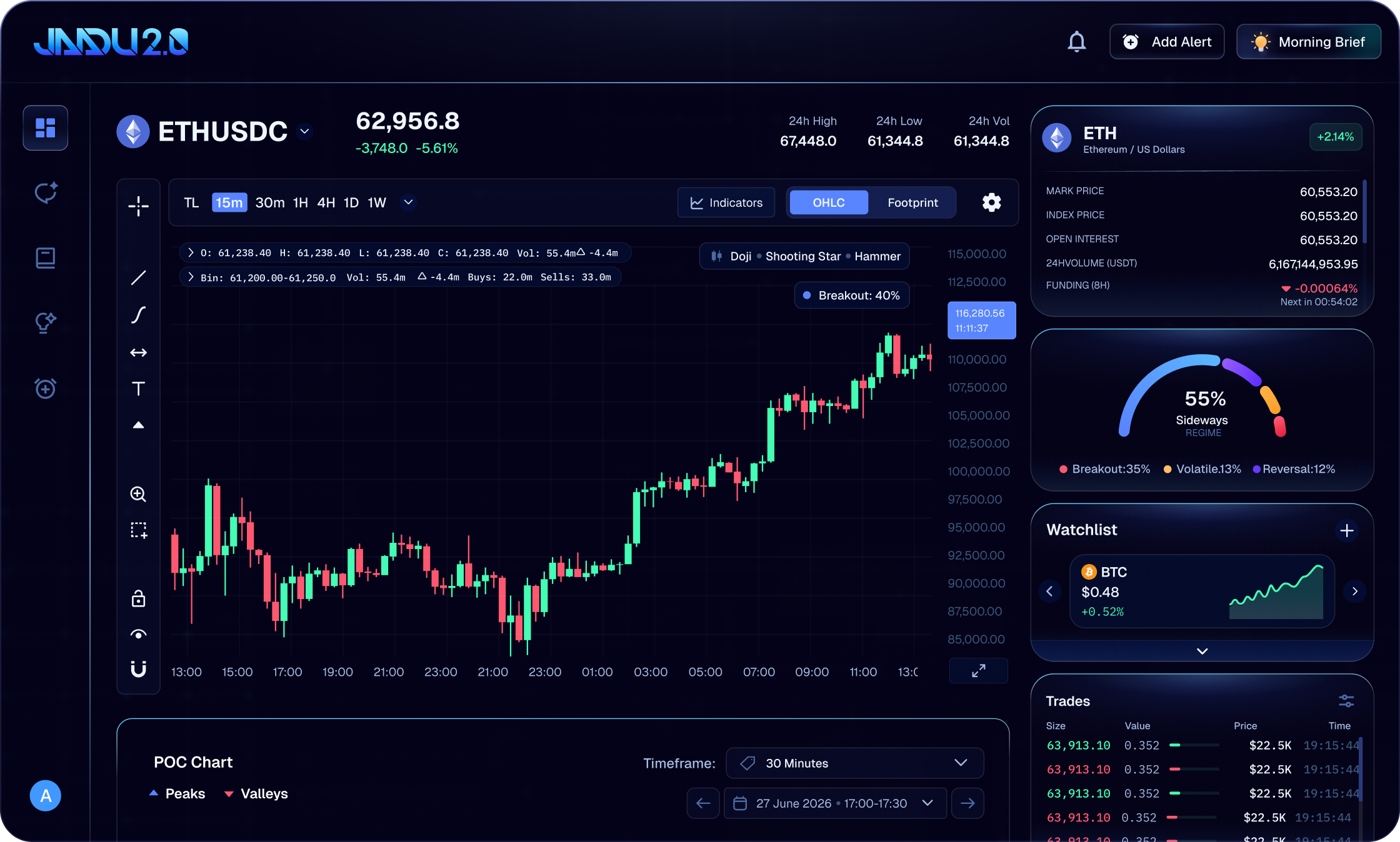Add a symbol to Watchlist
This screenshot has width=1400, height=842.
tap(1347, 530)
